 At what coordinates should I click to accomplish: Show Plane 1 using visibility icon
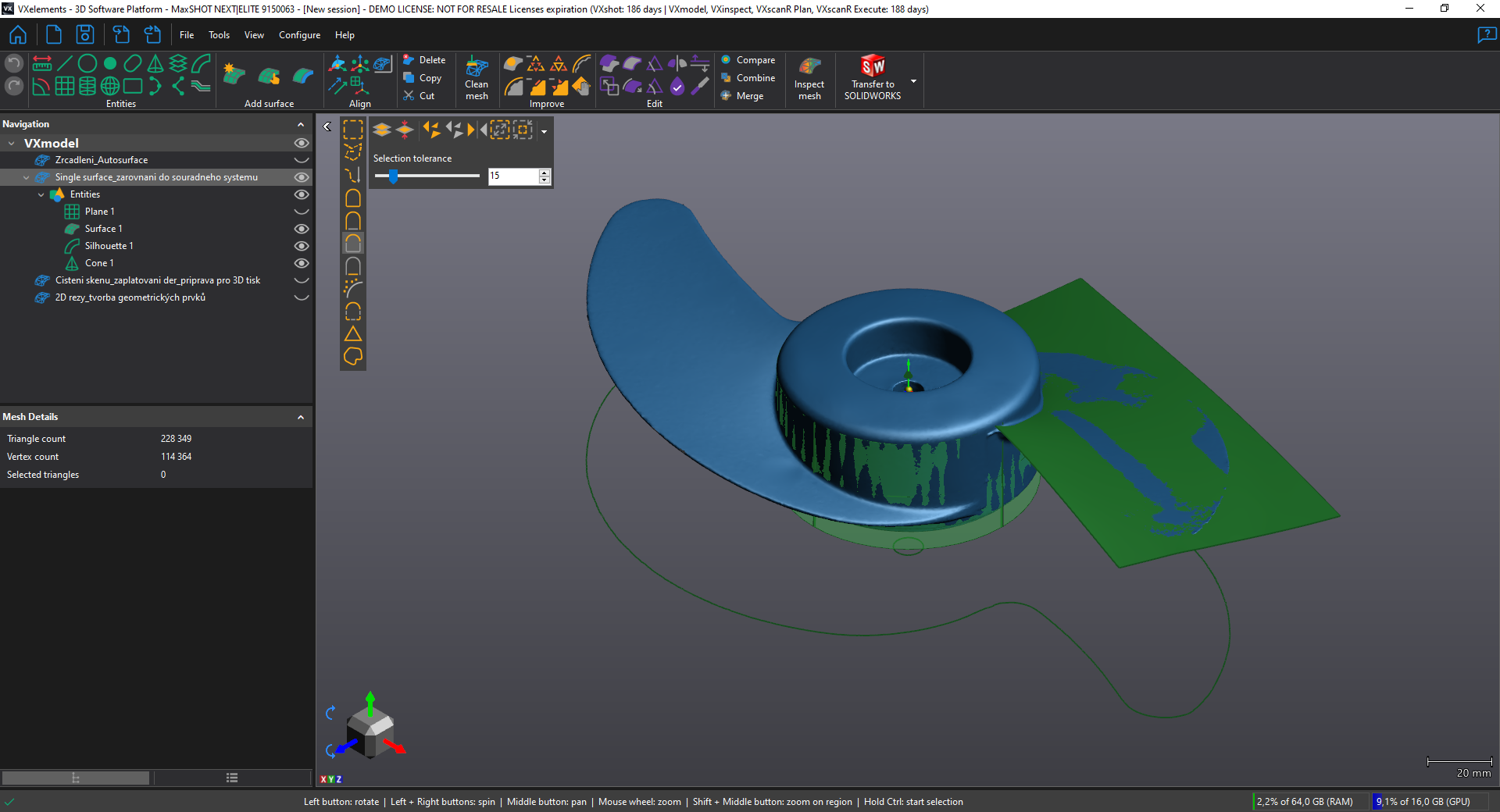[301, 212]
